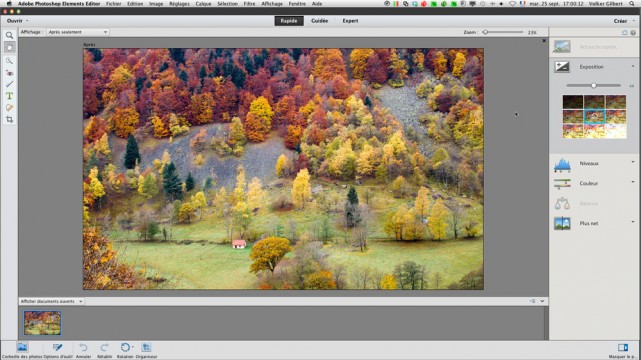Open the Fenêtre menu

pyautogui.click(x=297, y=4)
